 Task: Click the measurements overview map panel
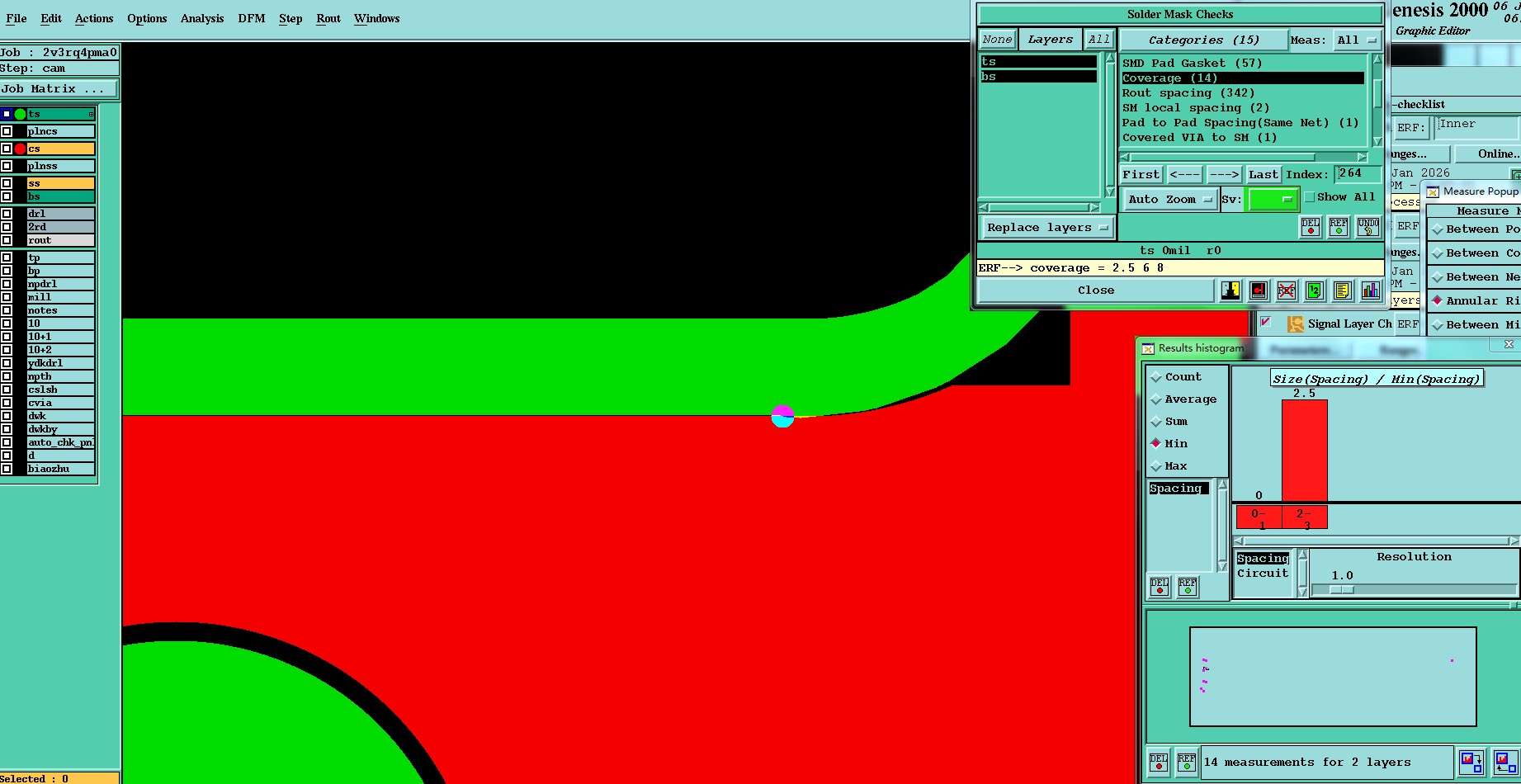pos(1333,677)
